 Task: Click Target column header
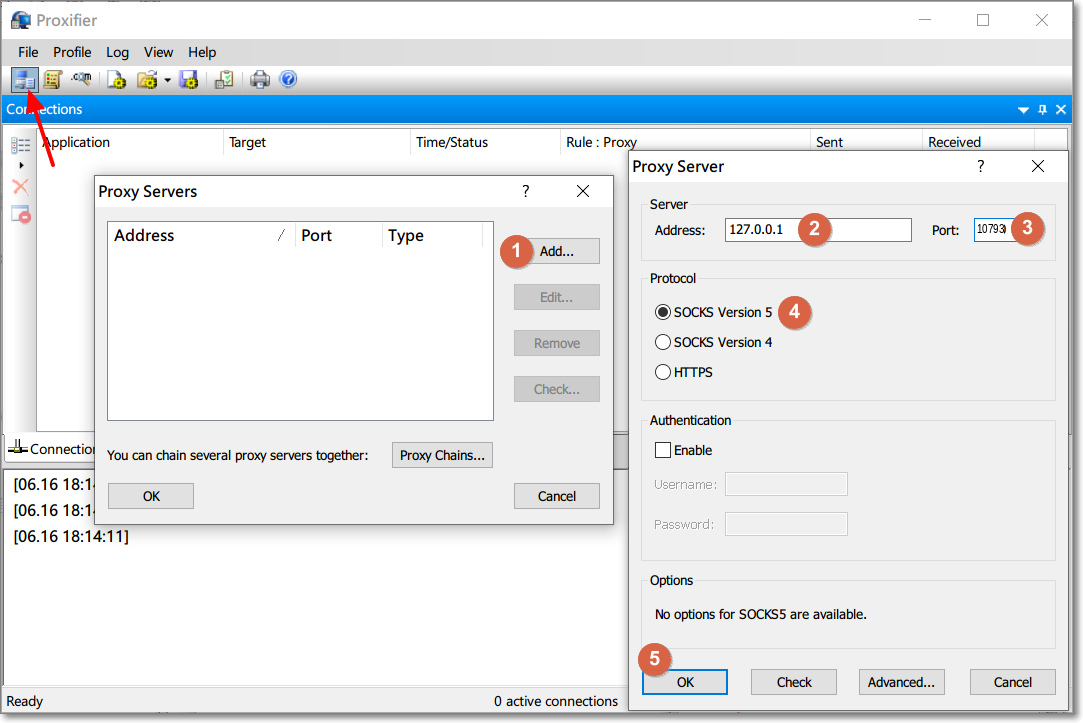coord(316,142)
